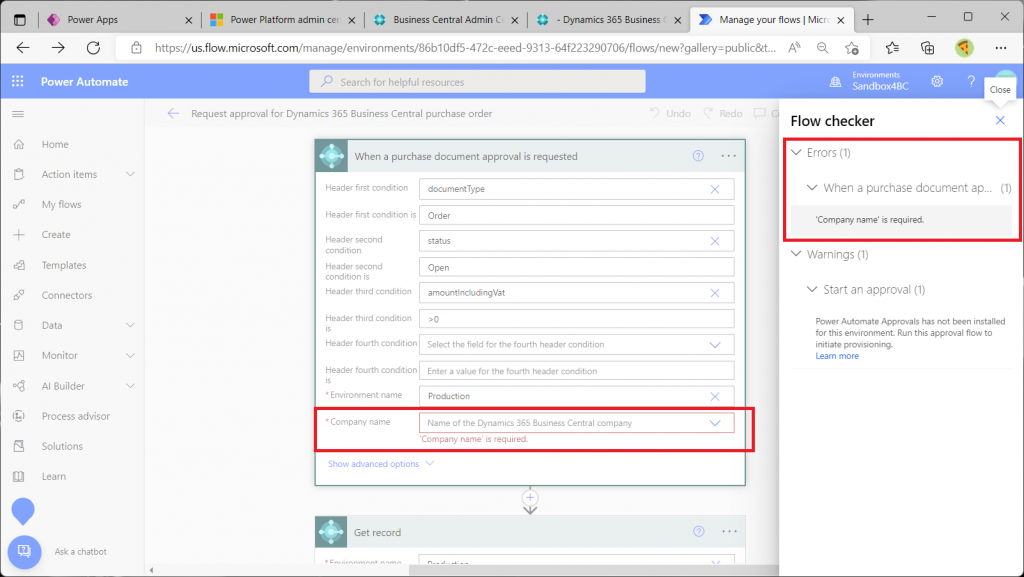Open the browser tab actions menu icon
The image size is (1024, 577).
click(x=20, y=20)
